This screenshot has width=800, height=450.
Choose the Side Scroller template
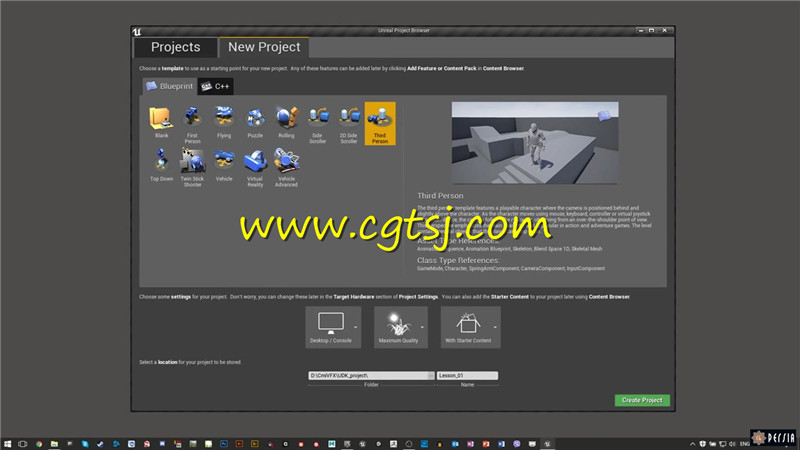pos(317,124)
